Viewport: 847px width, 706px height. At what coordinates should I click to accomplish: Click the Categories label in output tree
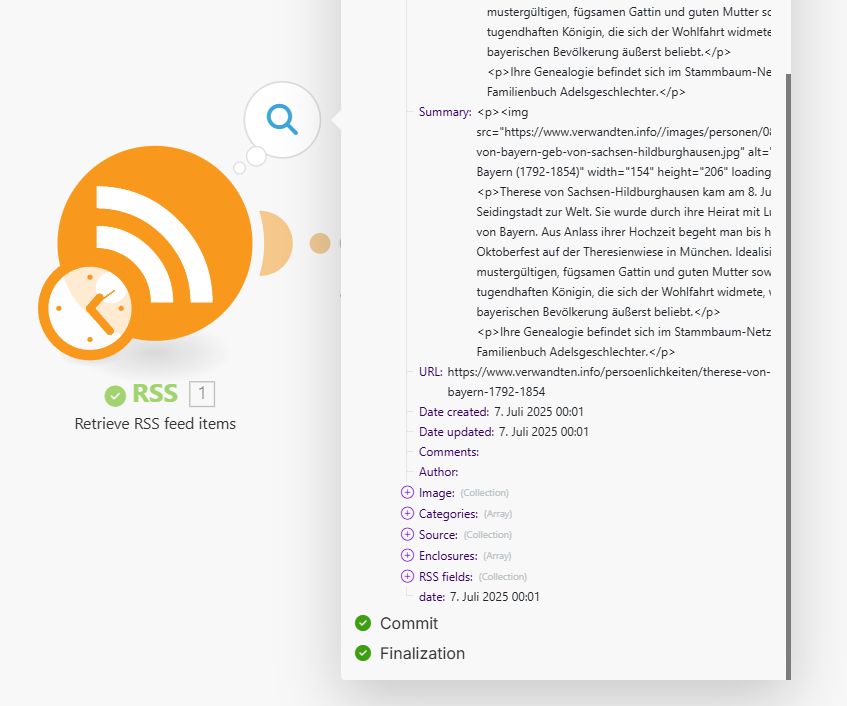pyautogui.click(x=448, y=514)
